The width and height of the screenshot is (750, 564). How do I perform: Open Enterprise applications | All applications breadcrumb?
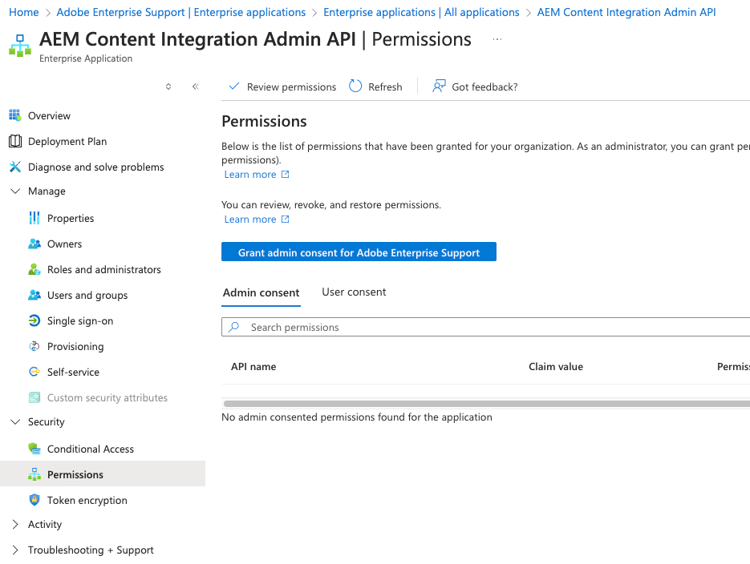click(421, 12)
